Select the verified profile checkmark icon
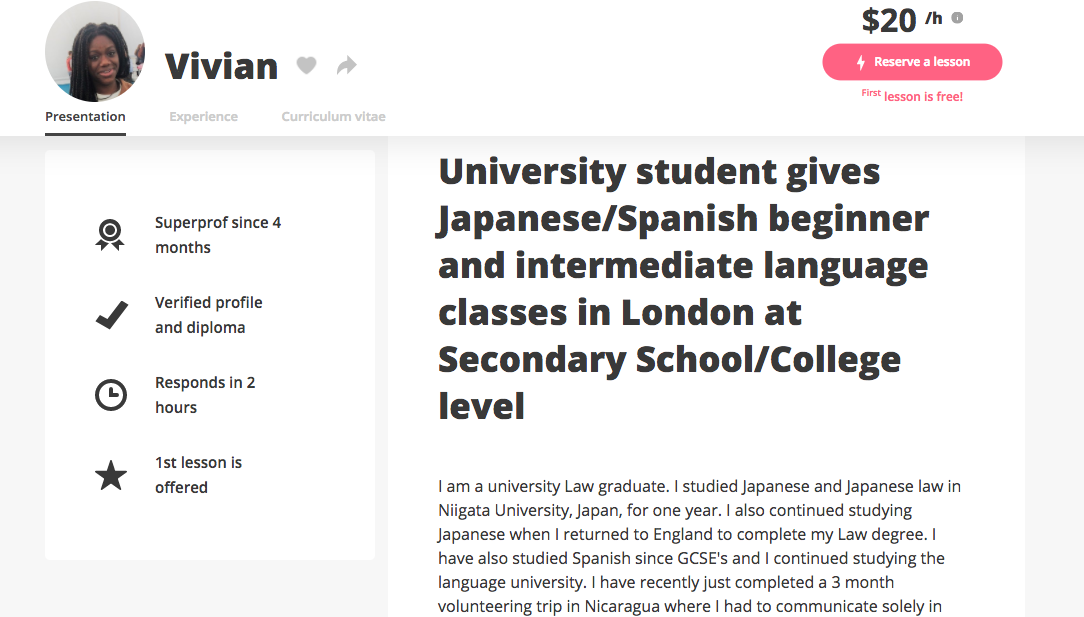 tap(111, 314)
